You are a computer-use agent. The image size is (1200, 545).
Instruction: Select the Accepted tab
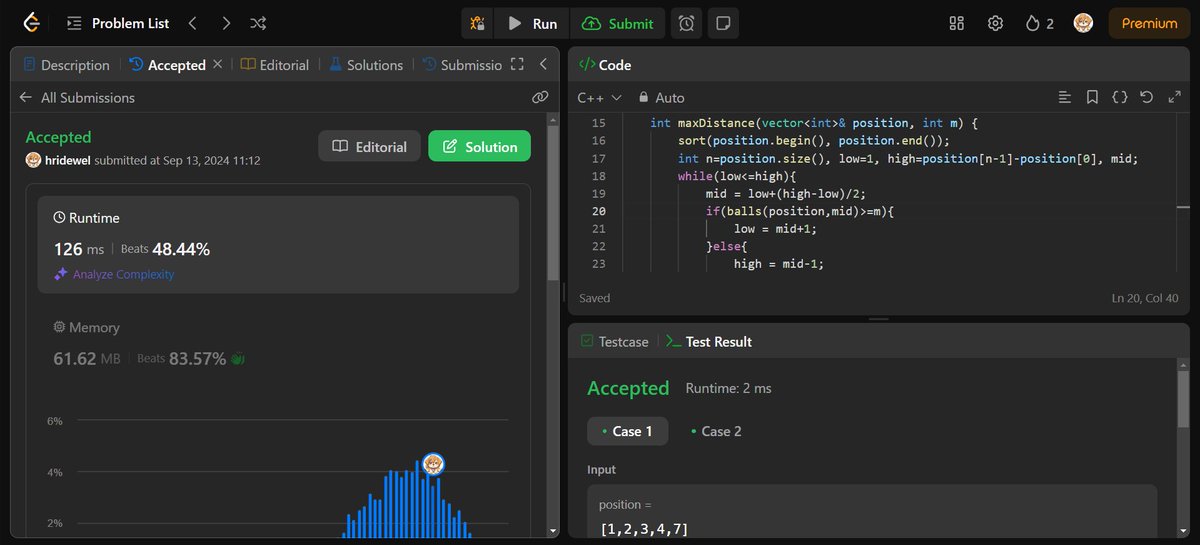tap(167, 65)
